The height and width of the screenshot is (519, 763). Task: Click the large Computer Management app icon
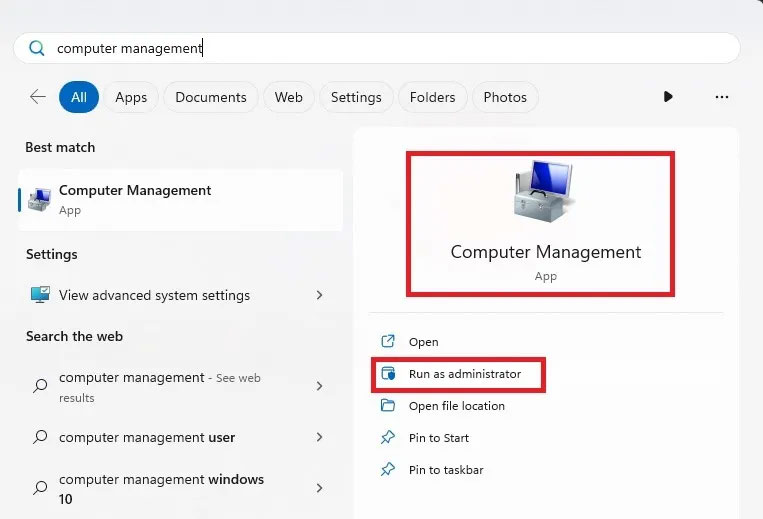545,193
